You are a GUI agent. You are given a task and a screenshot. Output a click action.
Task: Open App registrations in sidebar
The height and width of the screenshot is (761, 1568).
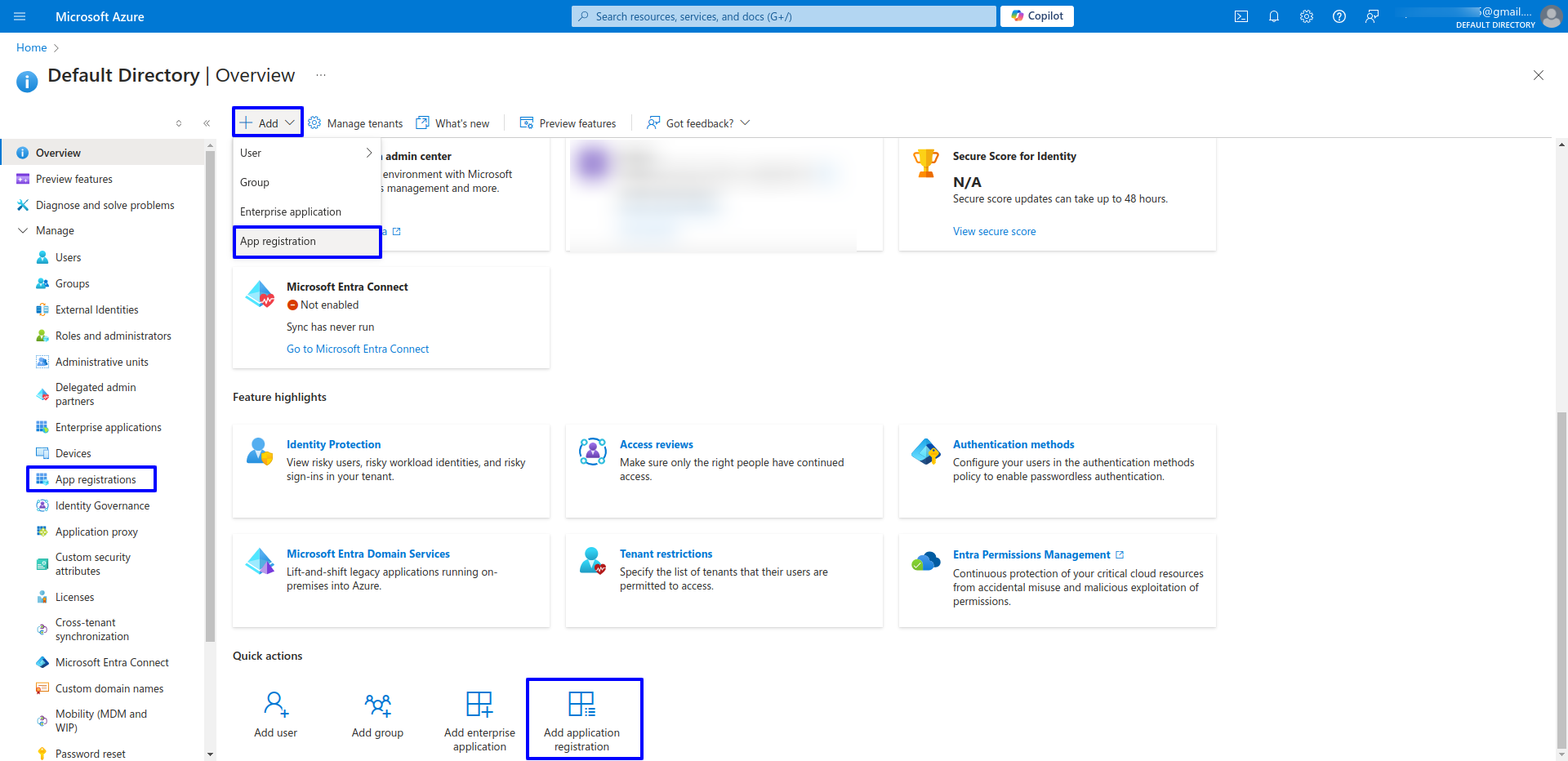tap(96, 480)
